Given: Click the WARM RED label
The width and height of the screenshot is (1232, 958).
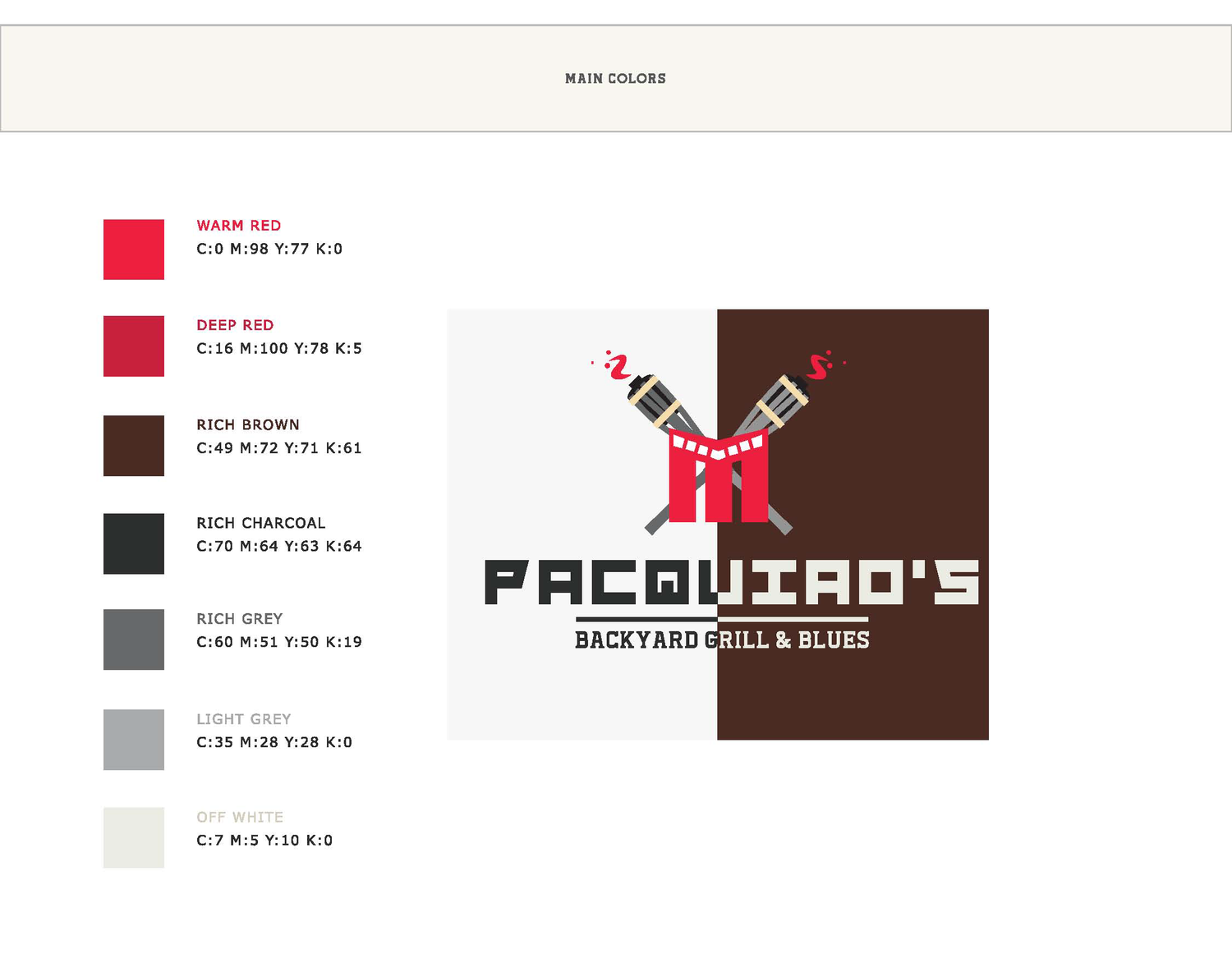Looking at the screenshot, I should pyautogui.click(x=239, y=226).
